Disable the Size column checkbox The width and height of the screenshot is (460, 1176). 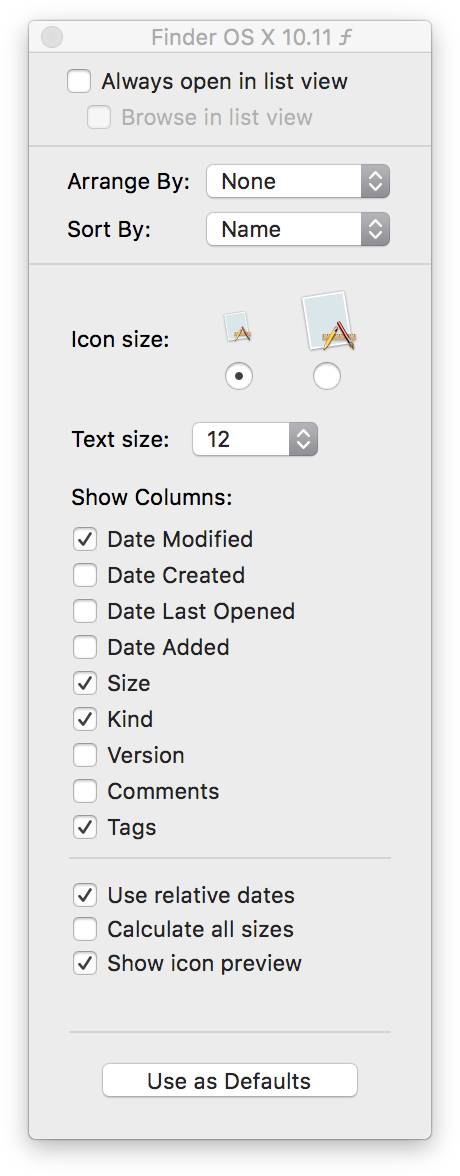(x=85, y=683)
